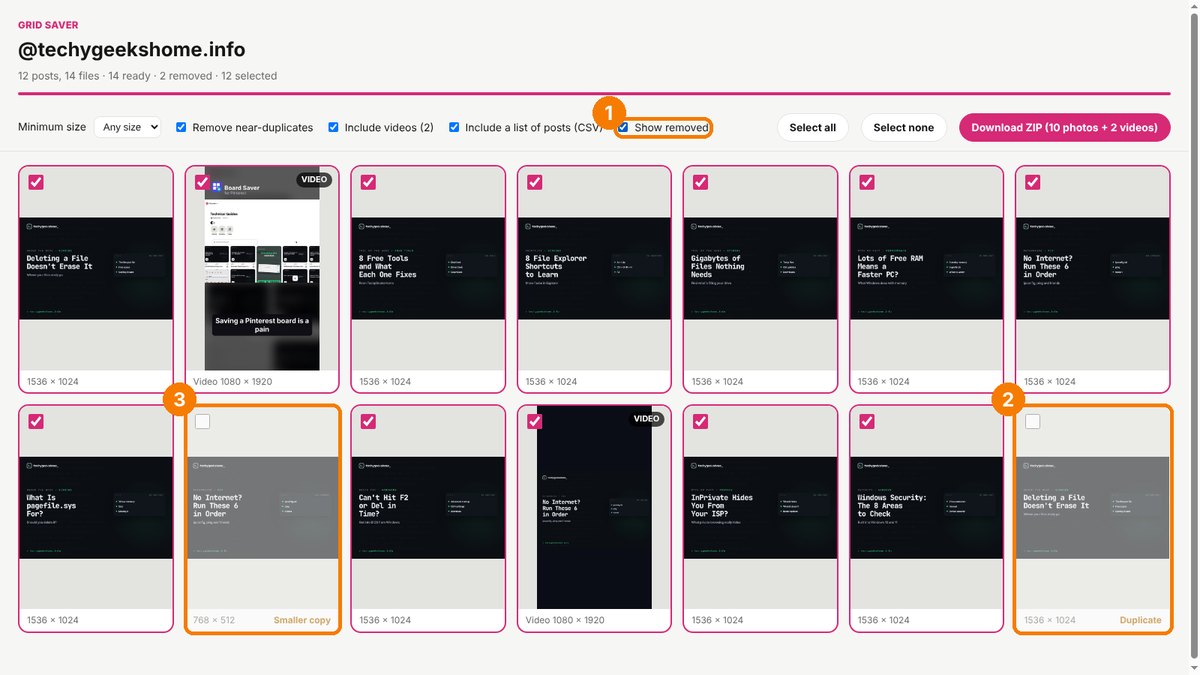Check the box on the 'Smaller copy' card

click(202, 421)
